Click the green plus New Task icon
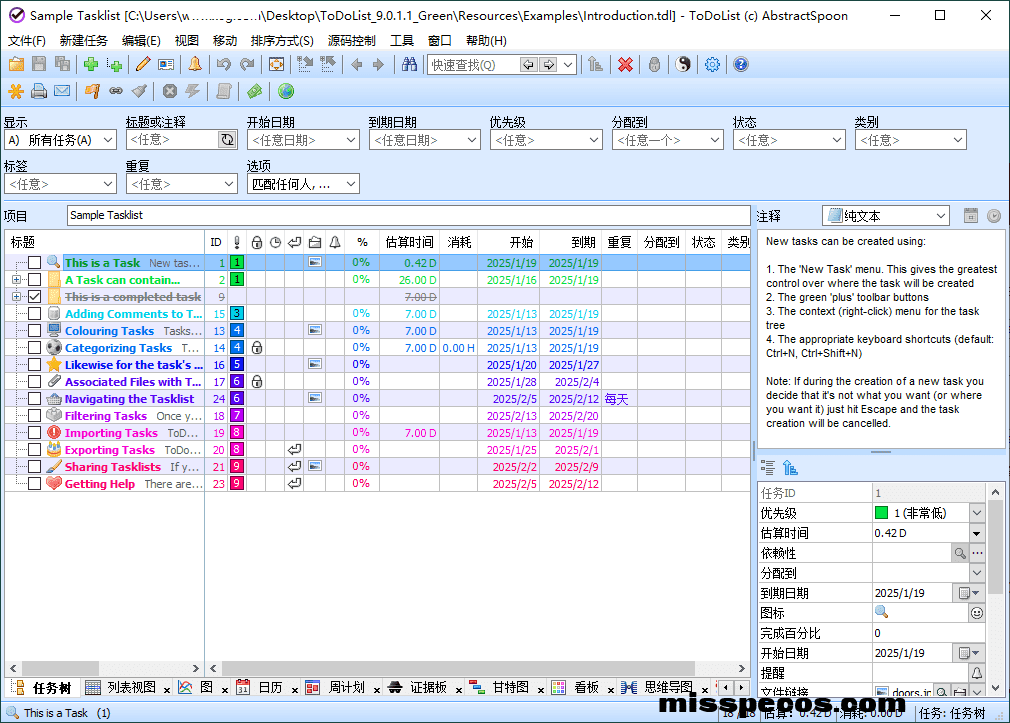The width and height of the screenshot is (1010, 723). click(91, 65)
